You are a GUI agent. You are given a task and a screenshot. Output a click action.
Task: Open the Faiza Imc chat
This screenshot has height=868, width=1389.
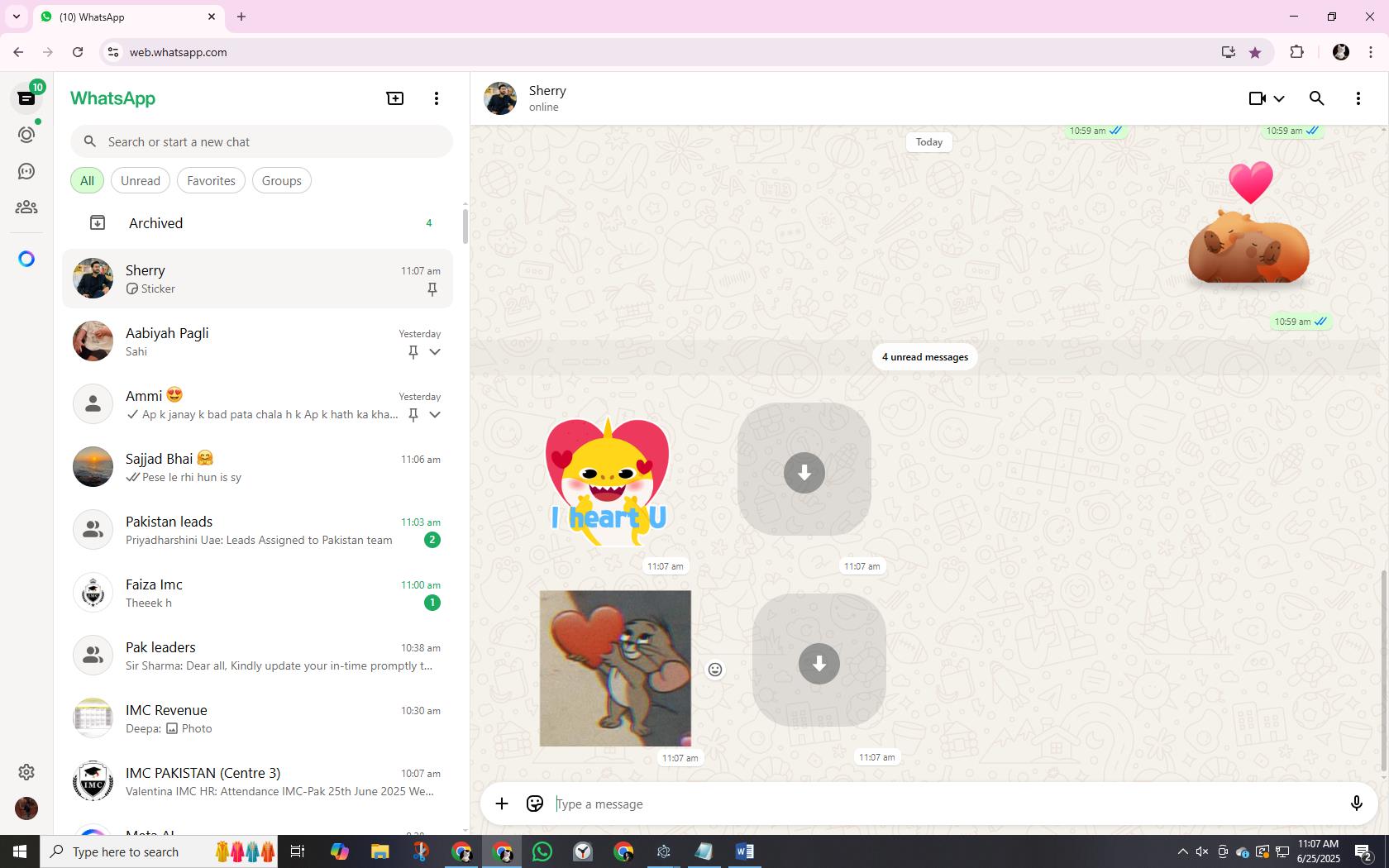(258, 593)
